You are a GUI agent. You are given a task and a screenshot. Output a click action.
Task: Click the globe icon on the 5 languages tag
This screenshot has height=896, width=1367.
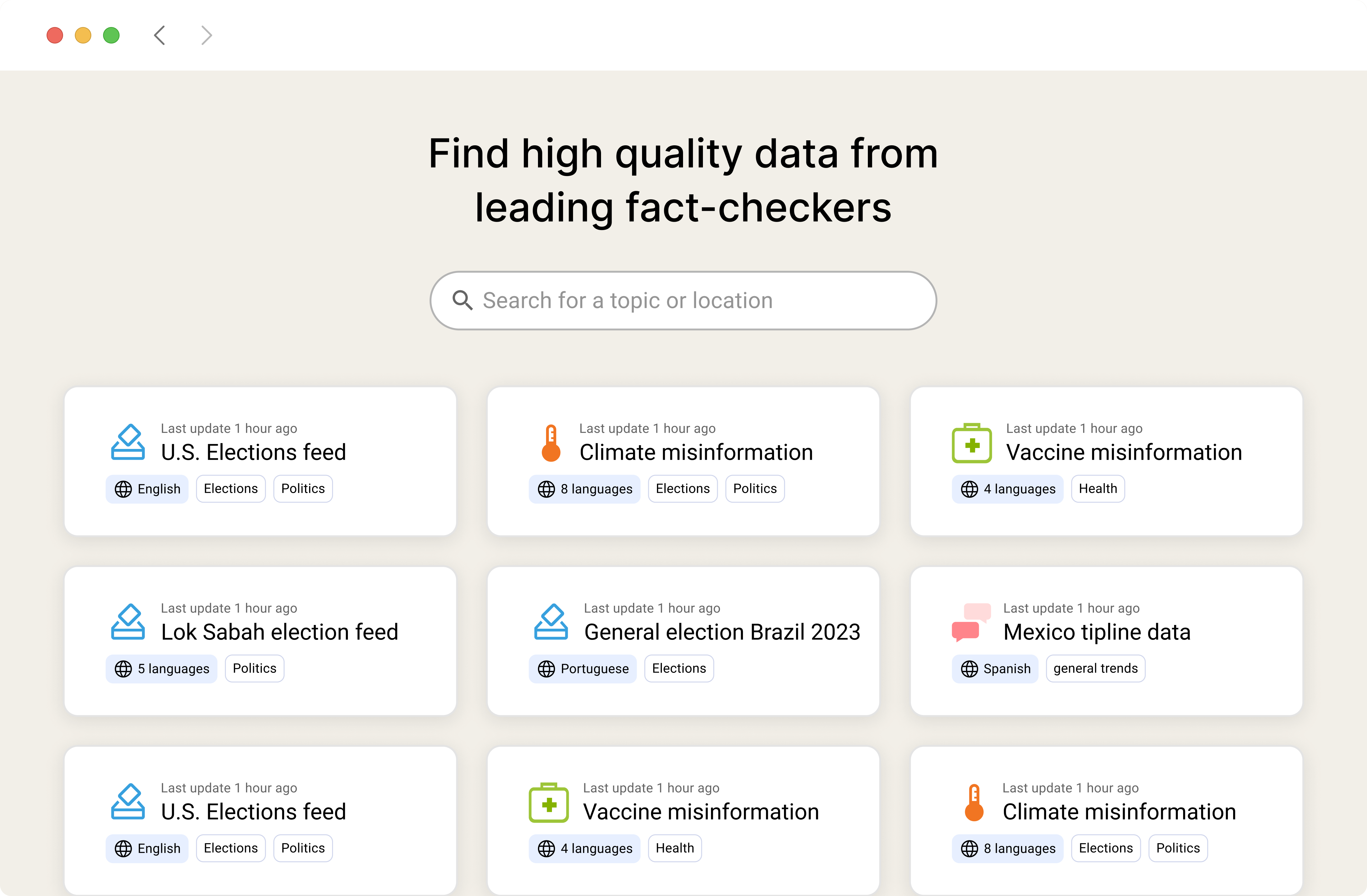point(123,669)
